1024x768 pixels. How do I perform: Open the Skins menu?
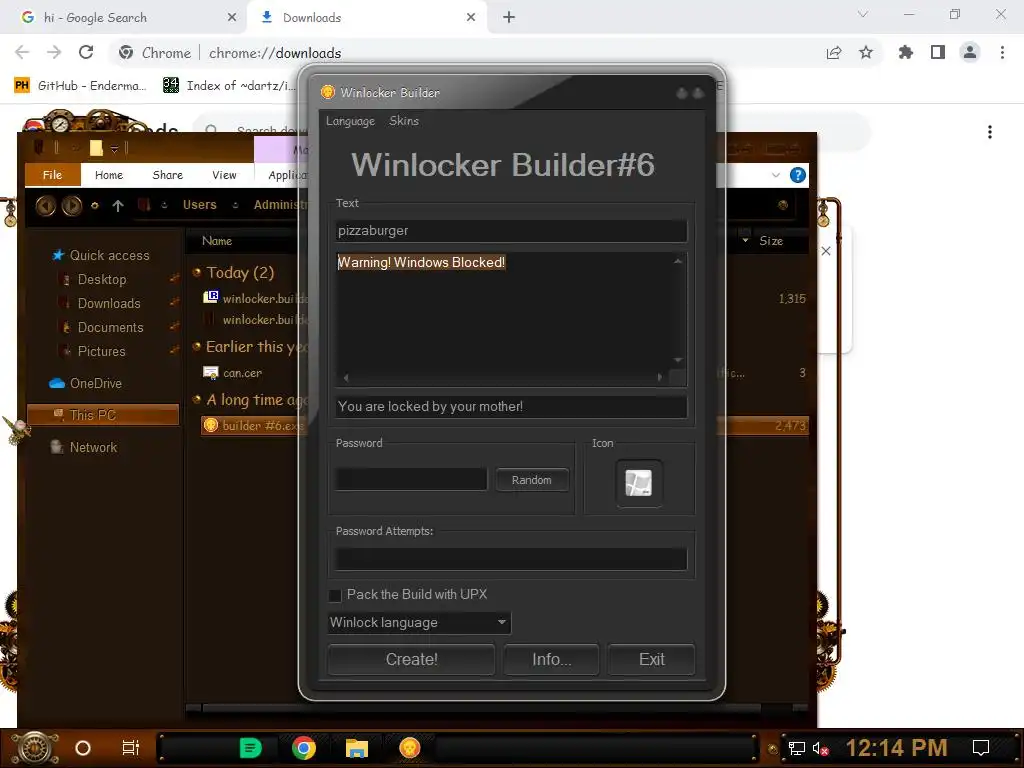coord(404,121)
